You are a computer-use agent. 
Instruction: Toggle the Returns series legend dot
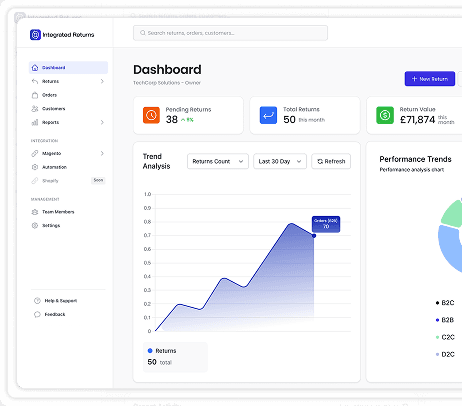click(x=150, y=351)
